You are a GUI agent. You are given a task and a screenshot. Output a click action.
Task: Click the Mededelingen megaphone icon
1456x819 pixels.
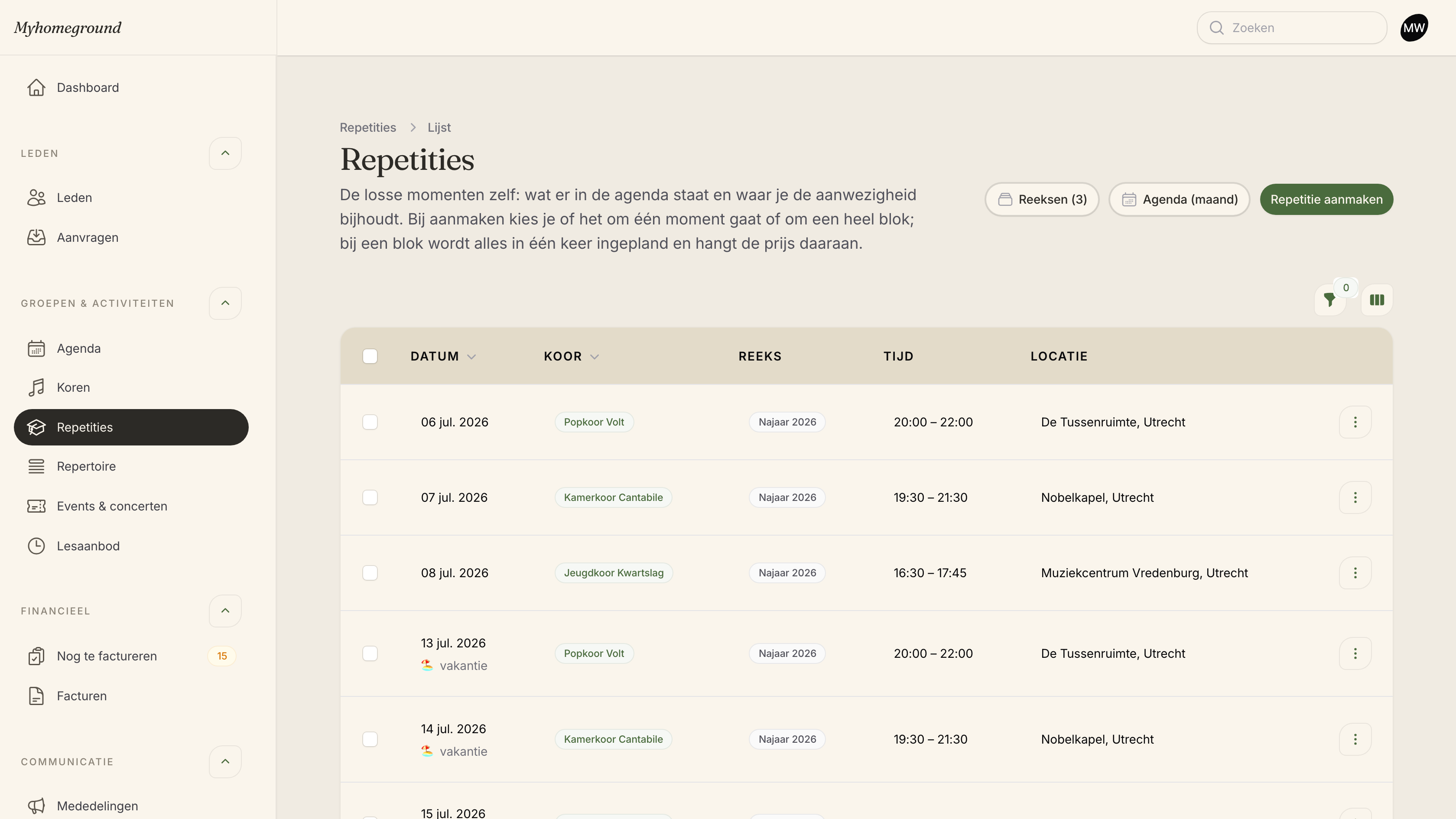coord(36,806)
